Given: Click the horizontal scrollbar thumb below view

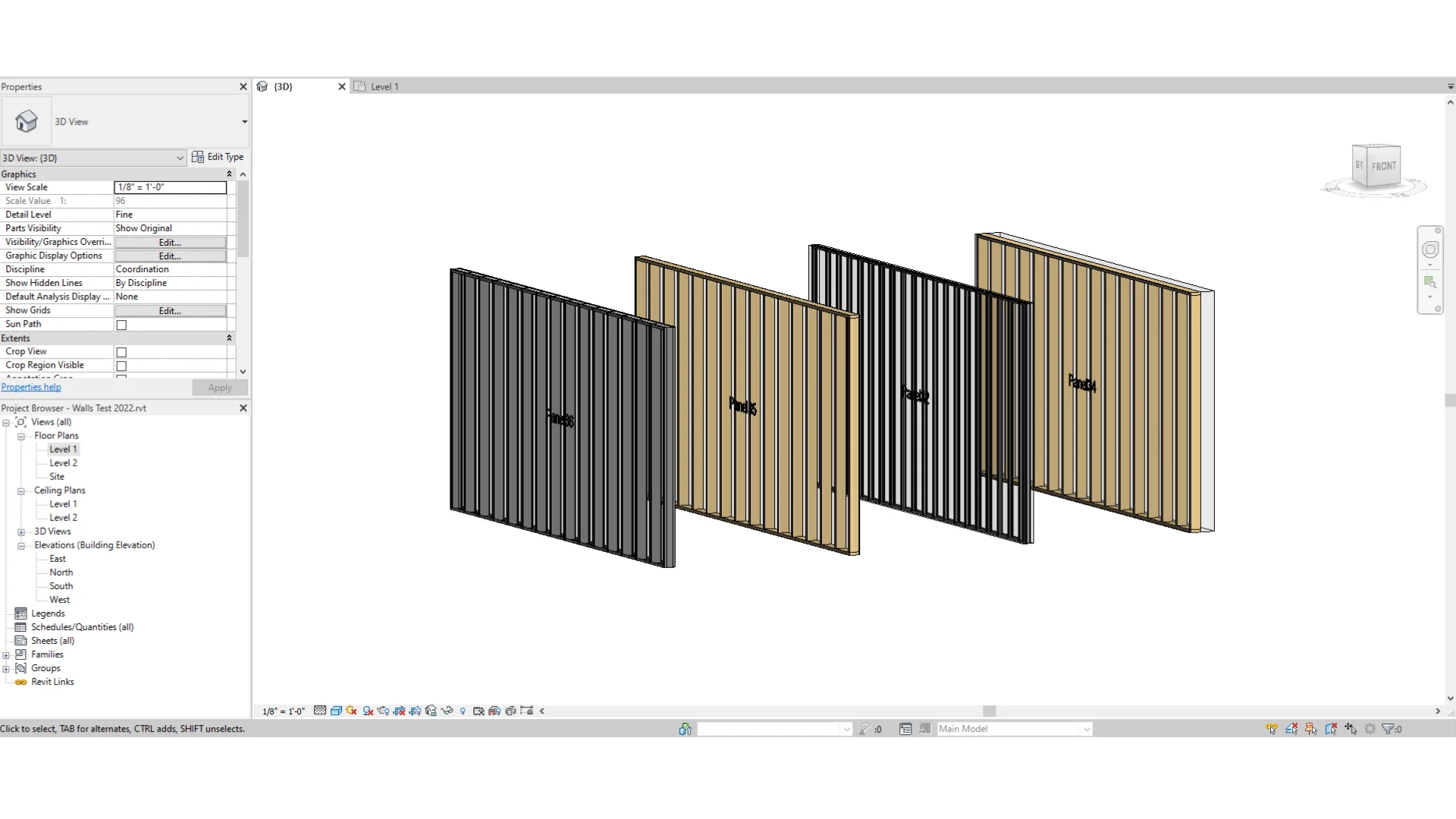Looking at the screenshot, I should (990, 711).
